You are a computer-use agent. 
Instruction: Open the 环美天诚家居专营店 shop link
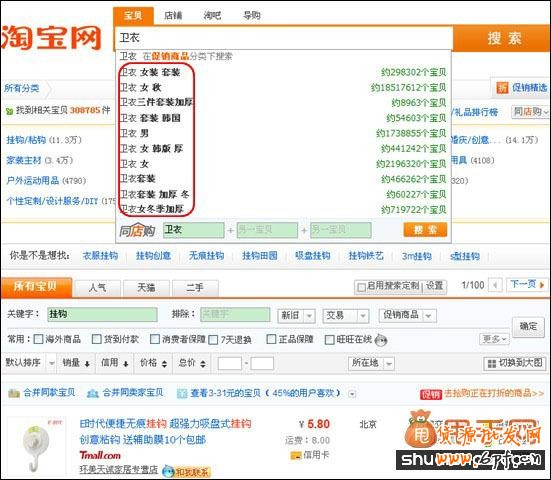coord(118,470)
